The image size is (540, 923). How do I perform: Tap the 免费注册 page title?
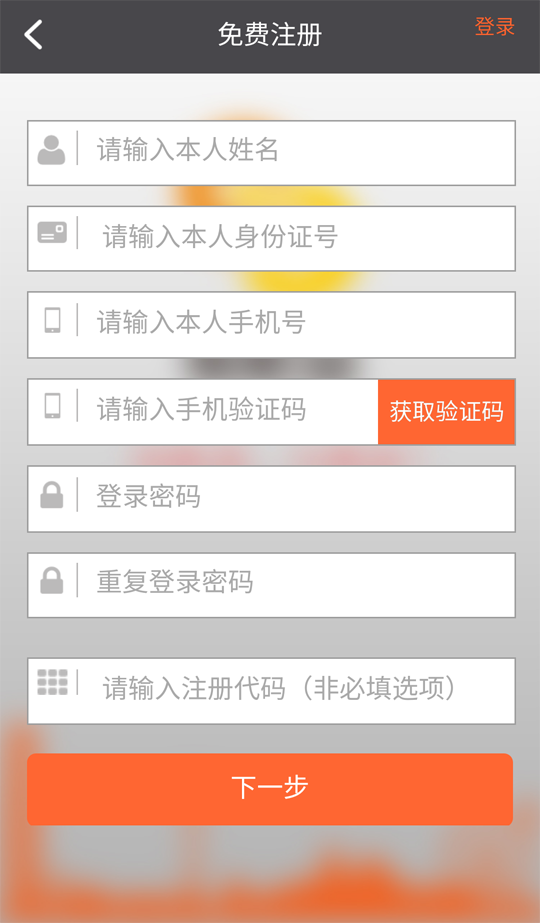pos(270,35)
